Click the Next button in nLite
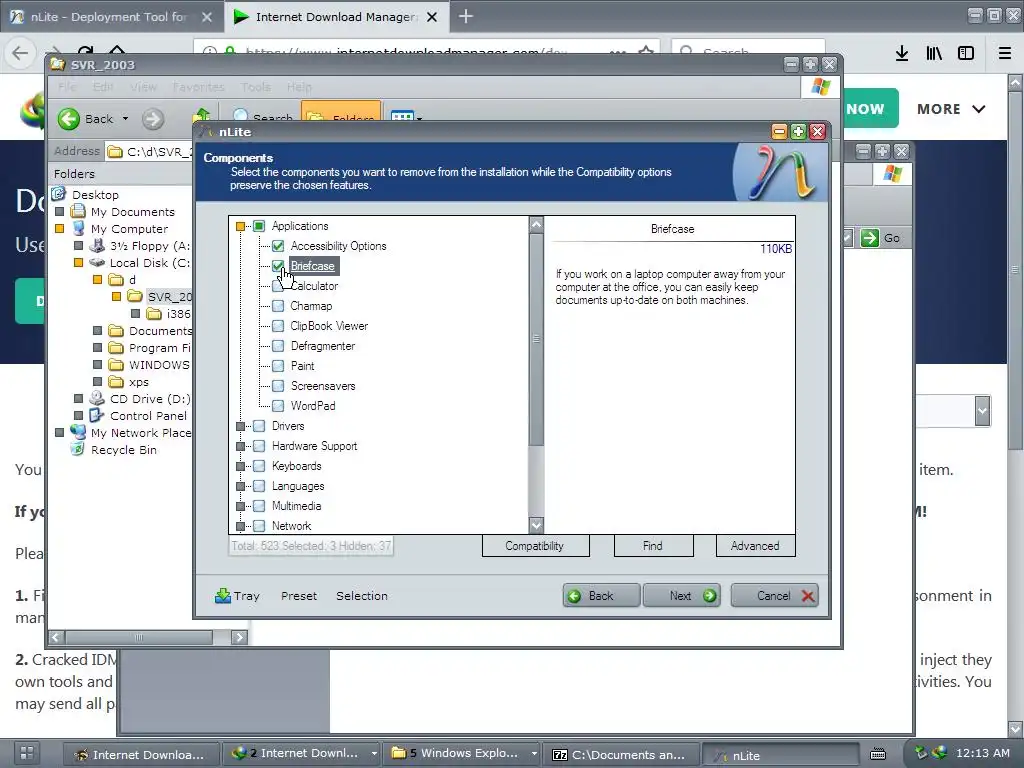 click(x=682, y=596)
